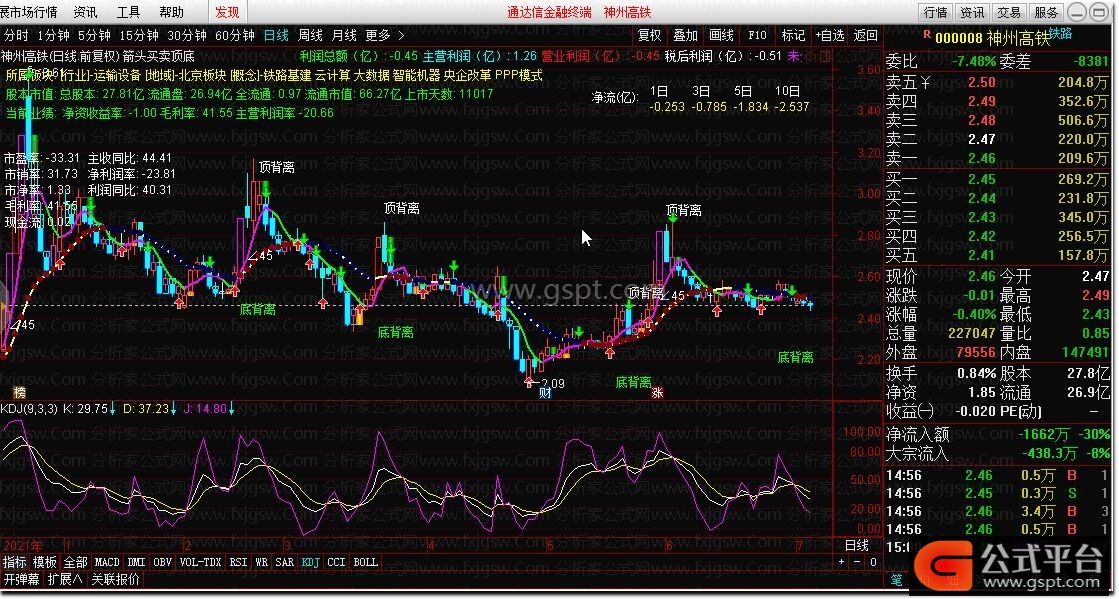Click the red R icon beside 000008

926,34
